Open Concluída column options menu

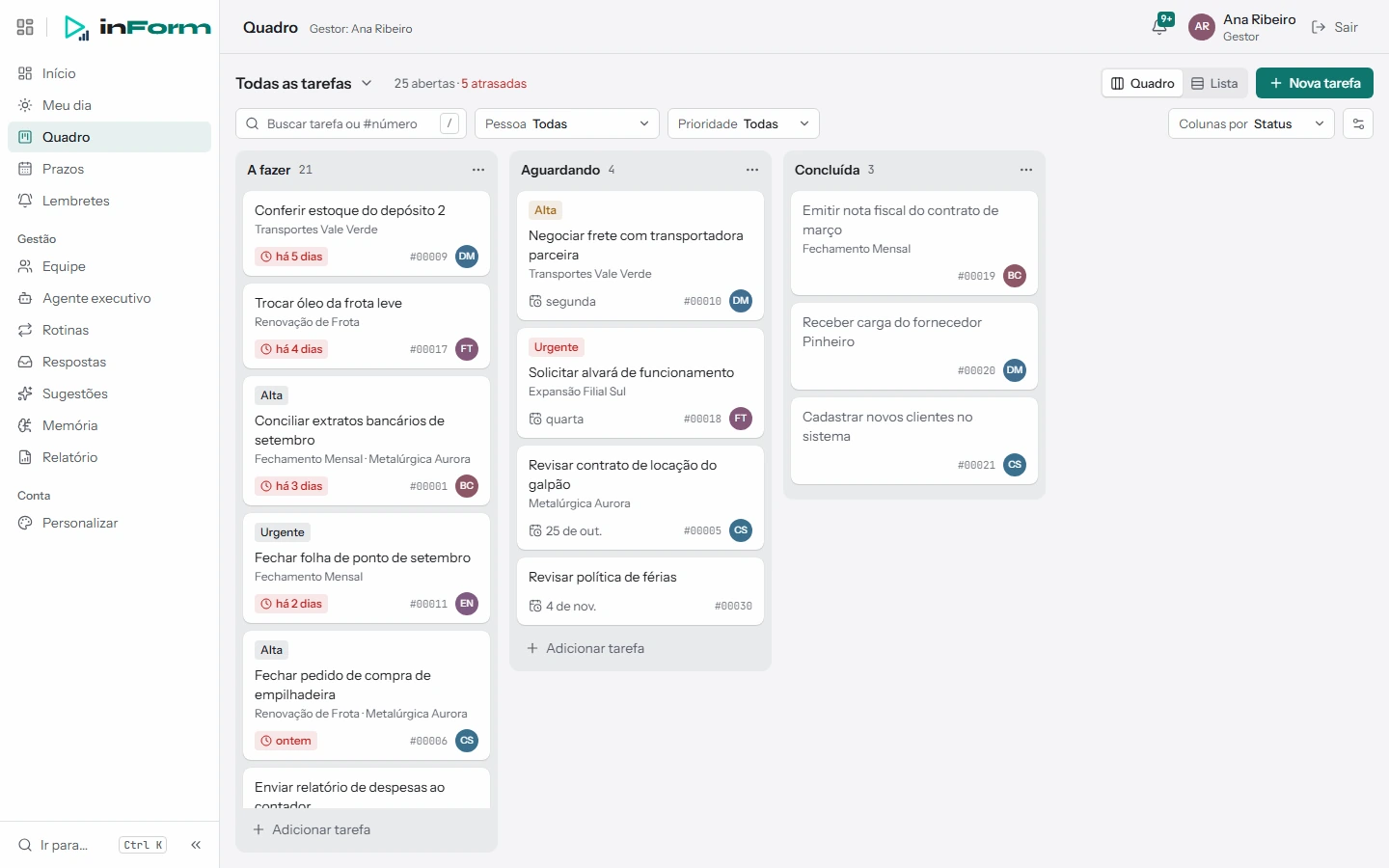[1026, 170]
